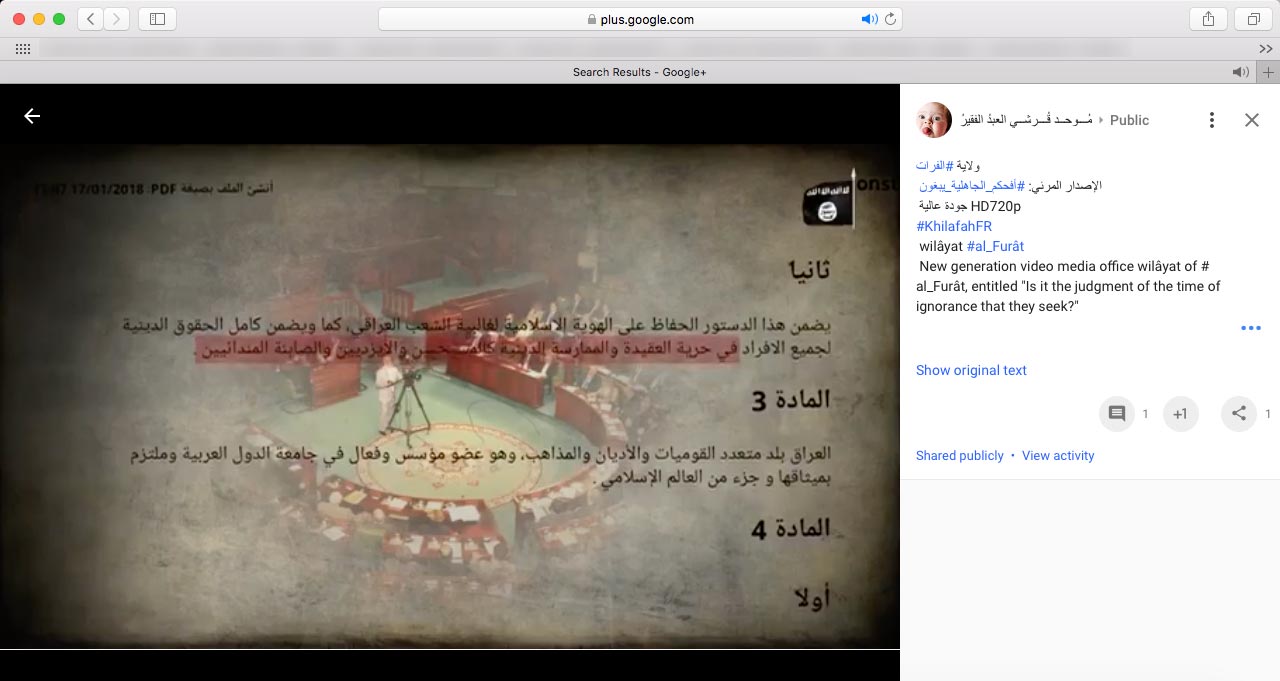Screen dimensions: 1280x681
Task: Click the plus.google.com address field
Action: click(x=640, y=19)
